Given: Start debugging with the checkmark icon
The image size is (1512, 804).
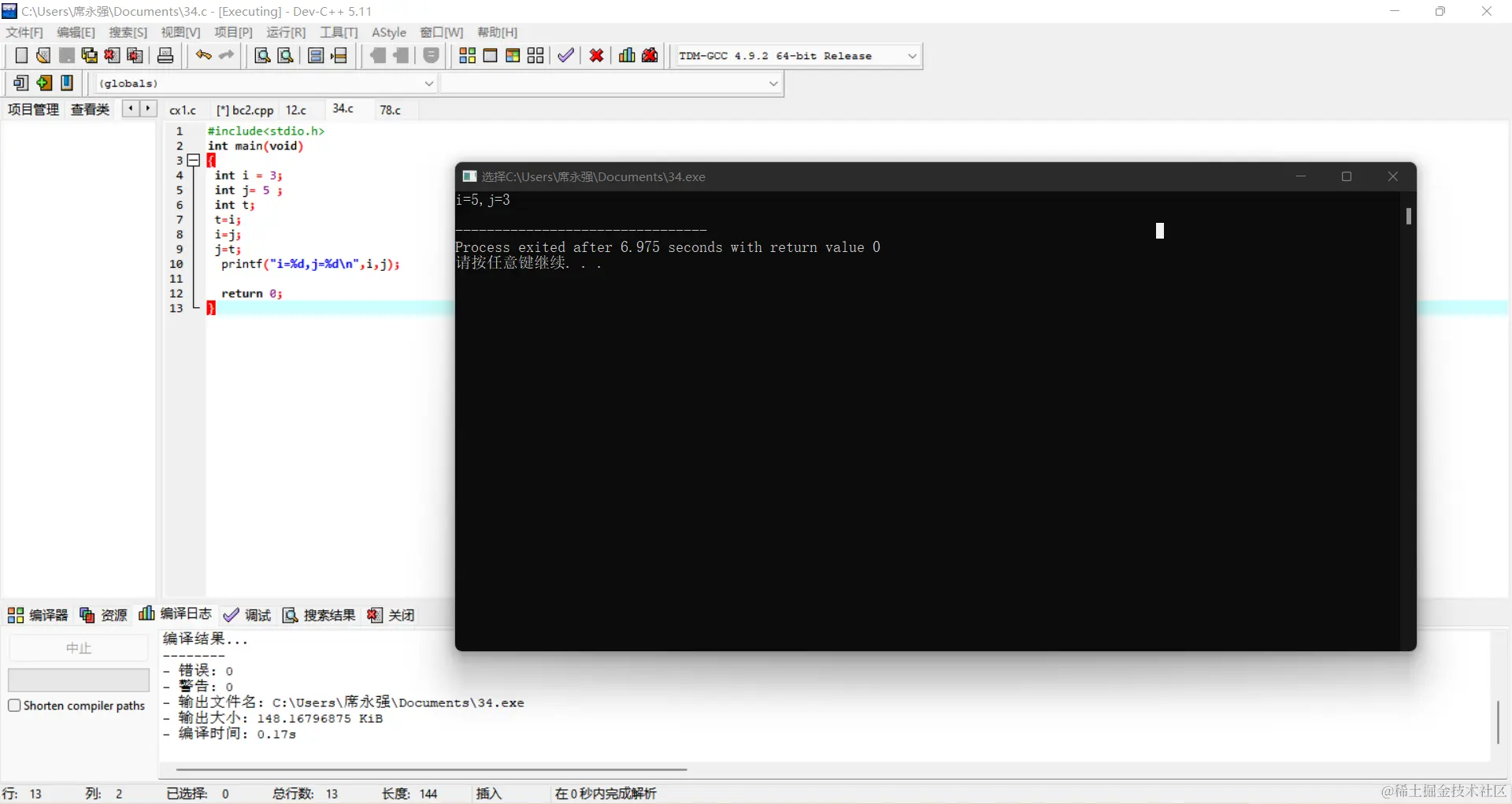Looking at the screenshot, I should coord(565,55).
